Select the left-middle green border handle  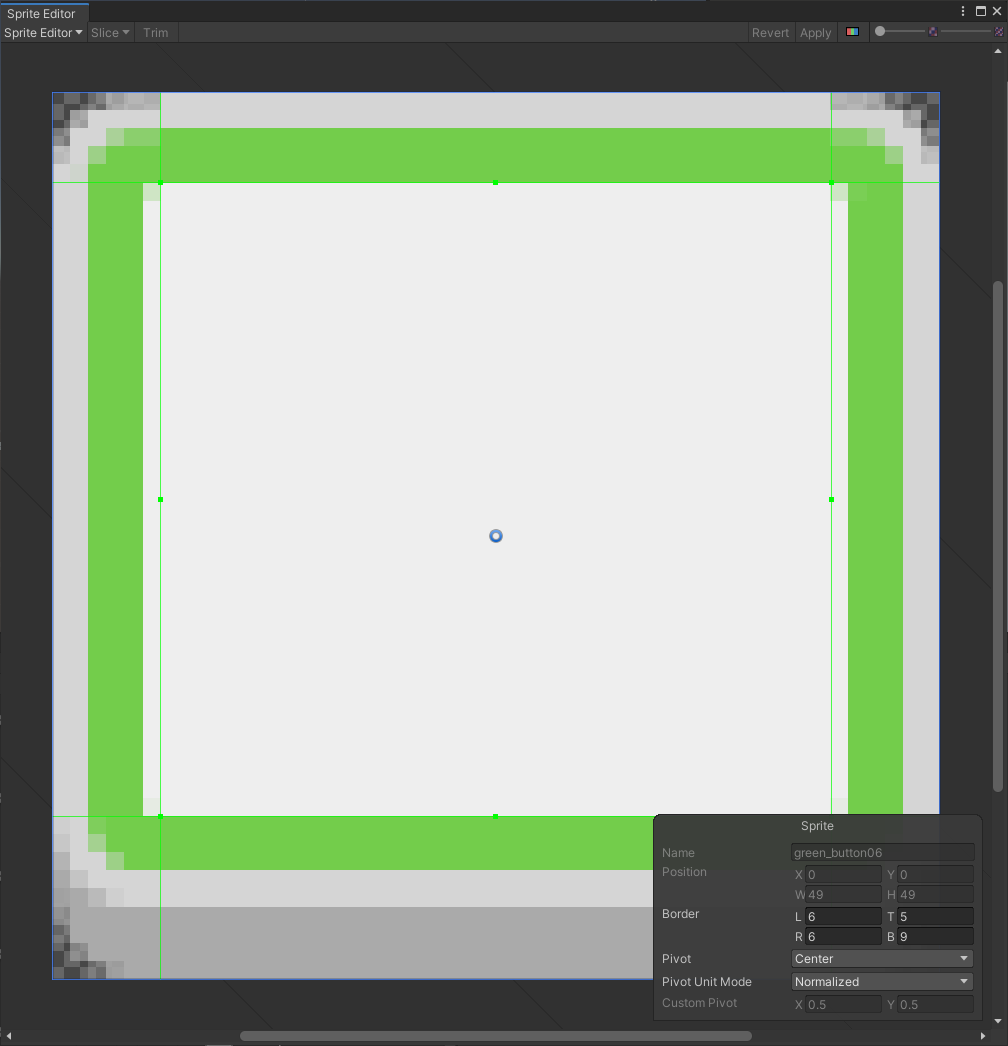click(160, 499)
